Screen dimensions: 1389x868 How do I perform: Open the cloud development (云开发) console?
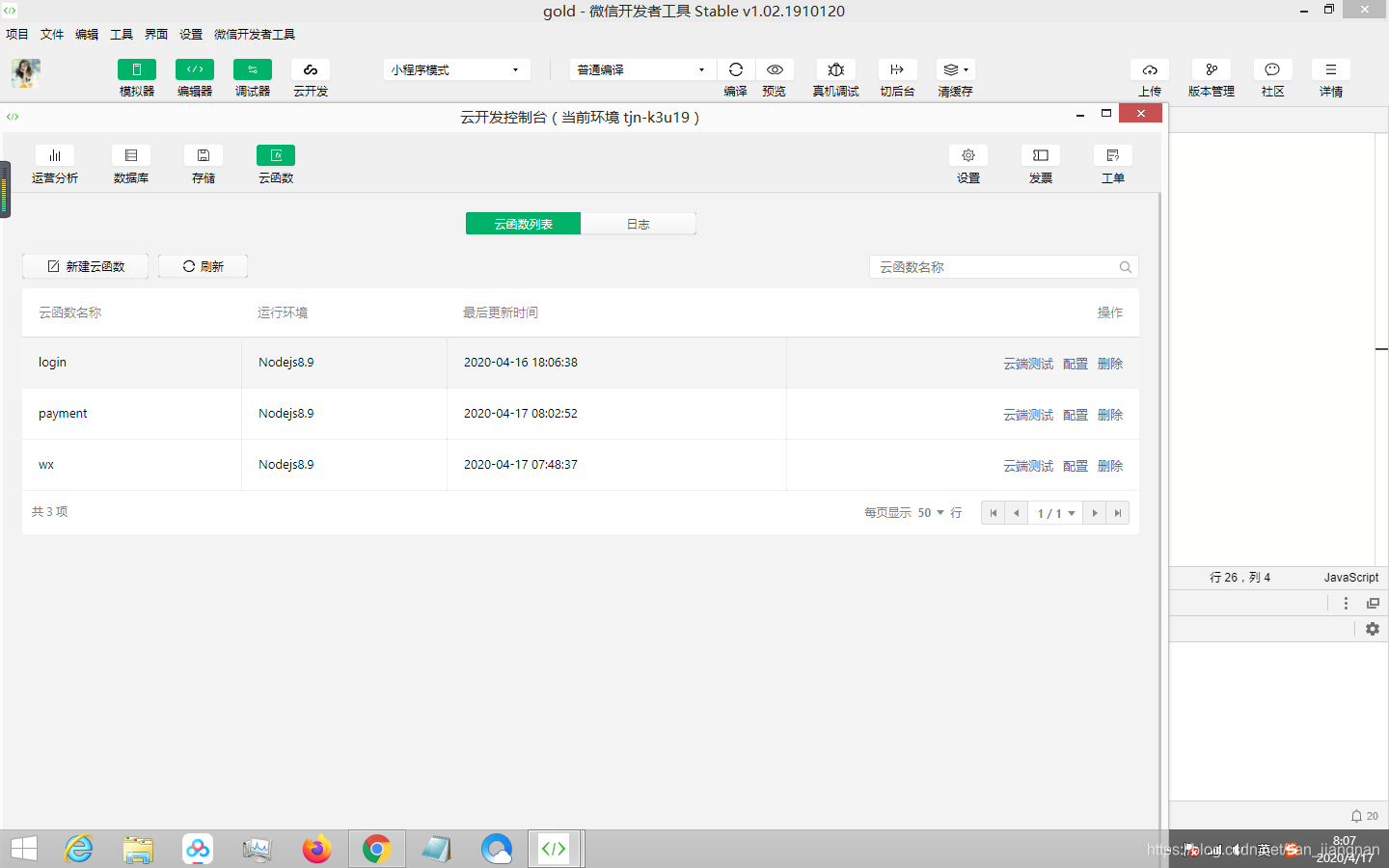click(x=311, y=69)
